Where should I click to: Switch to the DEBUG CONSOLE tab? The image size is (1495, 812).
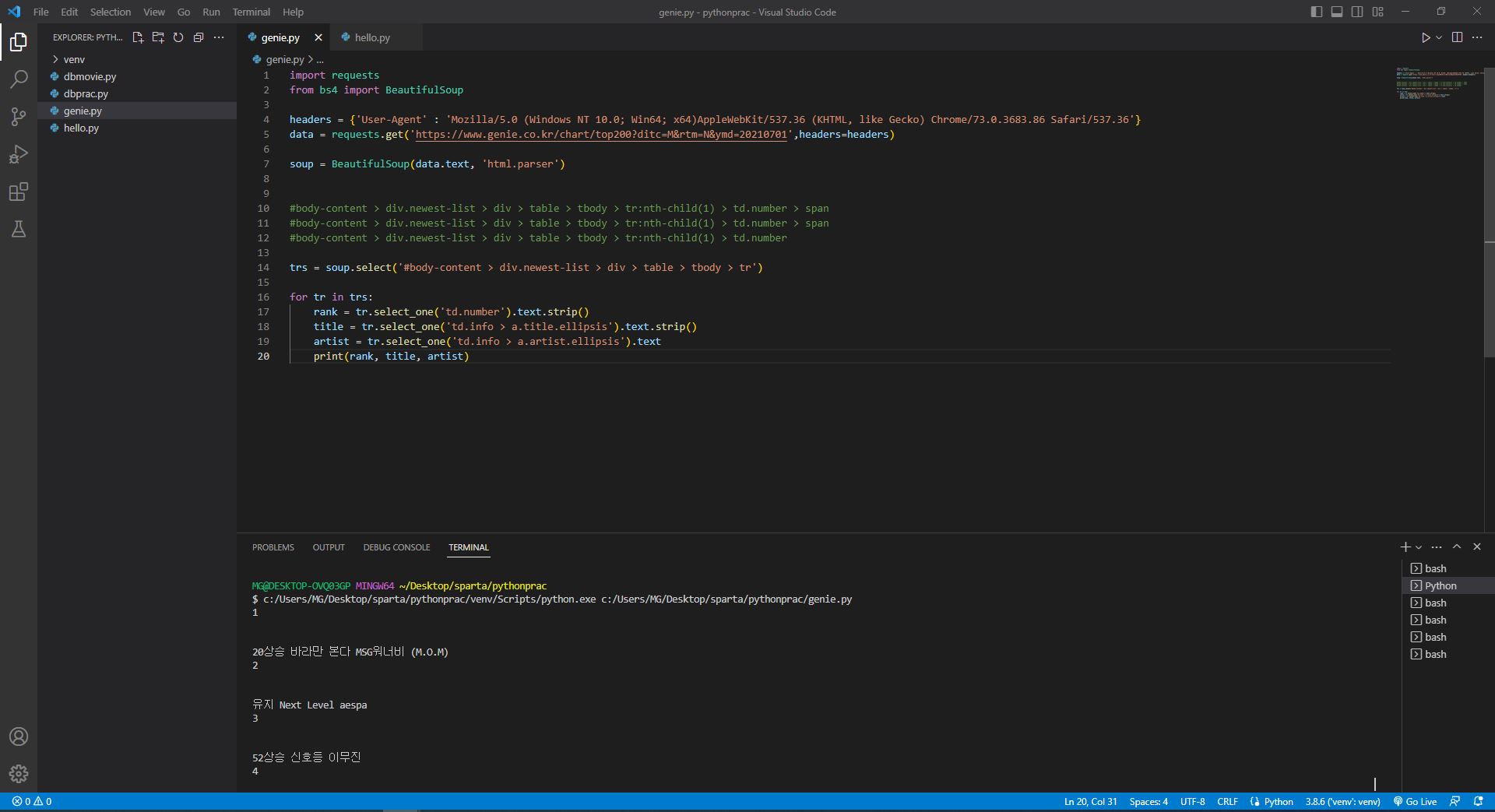(396, 547)
